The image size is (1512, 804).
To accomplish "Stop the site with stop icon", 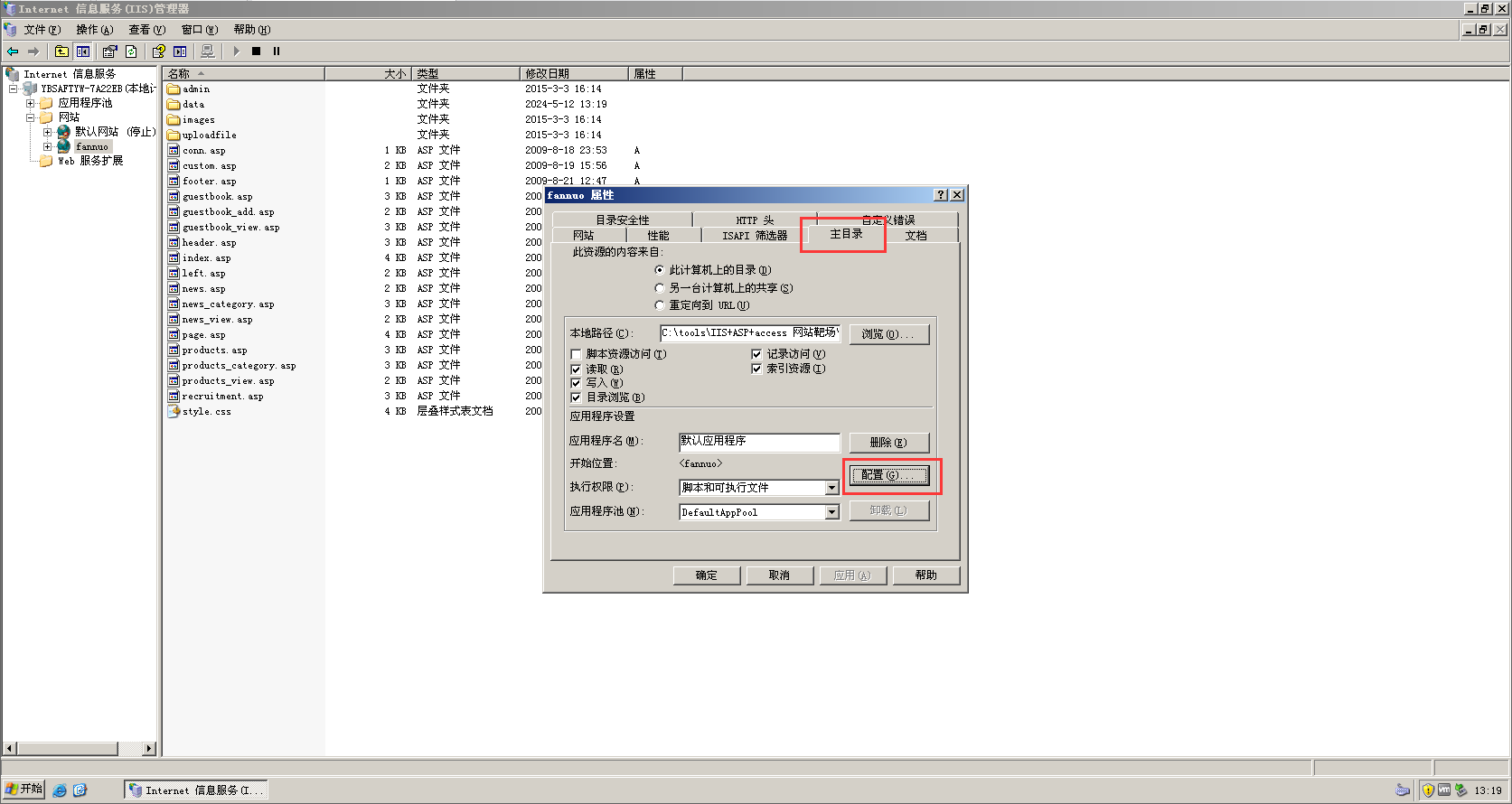I will click(x=257, y=51).
